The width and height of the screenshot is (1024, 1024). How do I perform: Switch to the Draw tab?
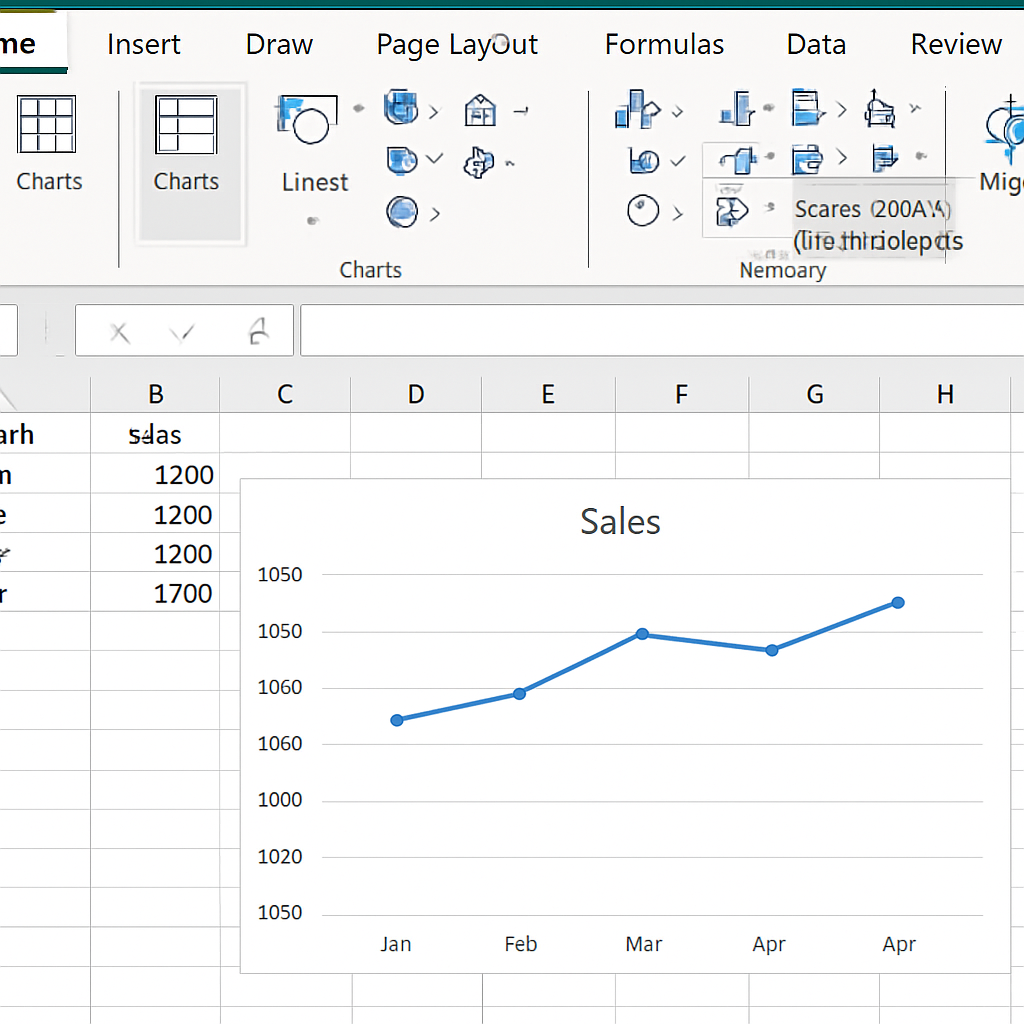[x=280, y=44]
